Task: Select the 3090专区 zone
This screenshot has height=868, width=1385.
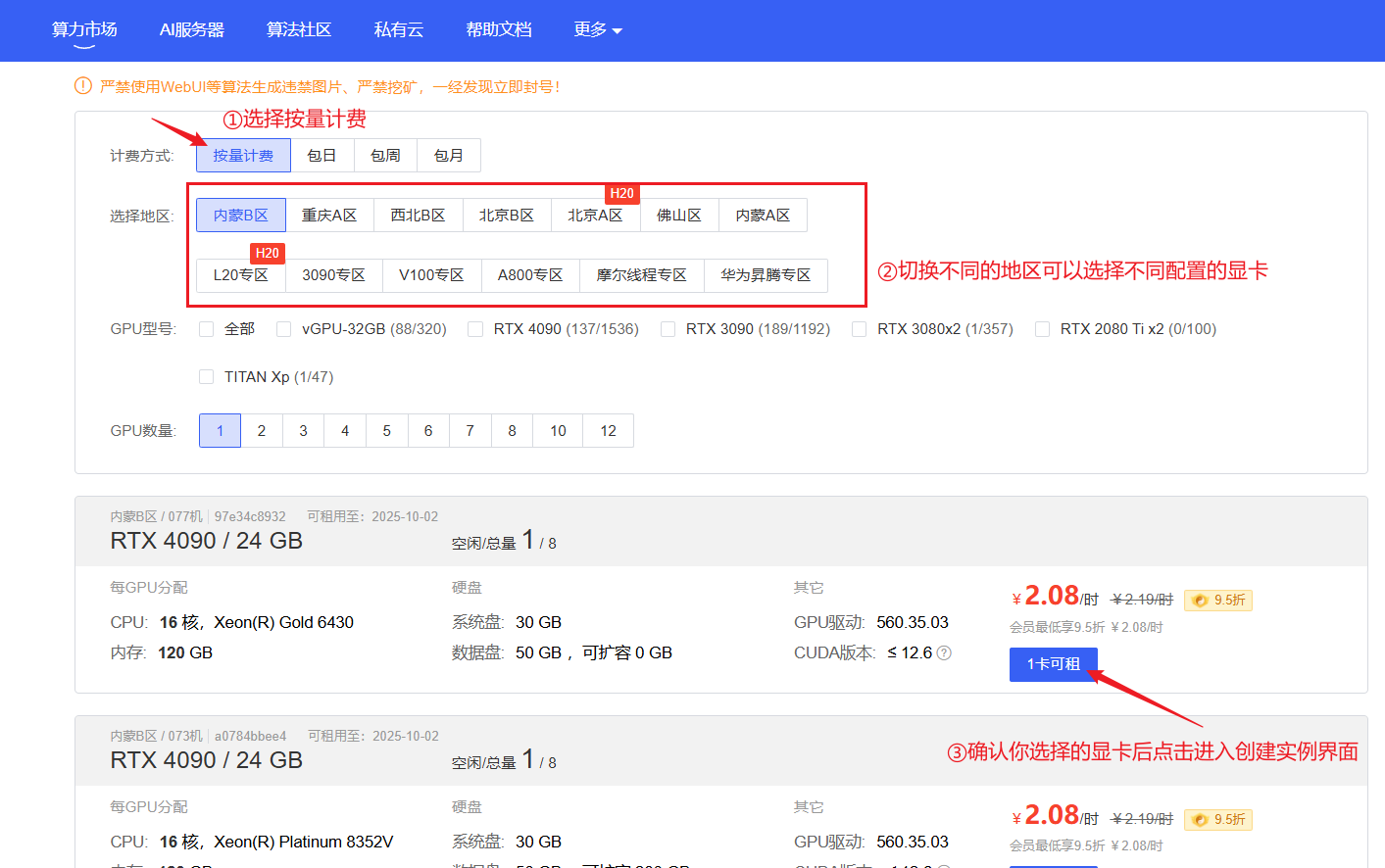Action: click(x=334, y=275)
